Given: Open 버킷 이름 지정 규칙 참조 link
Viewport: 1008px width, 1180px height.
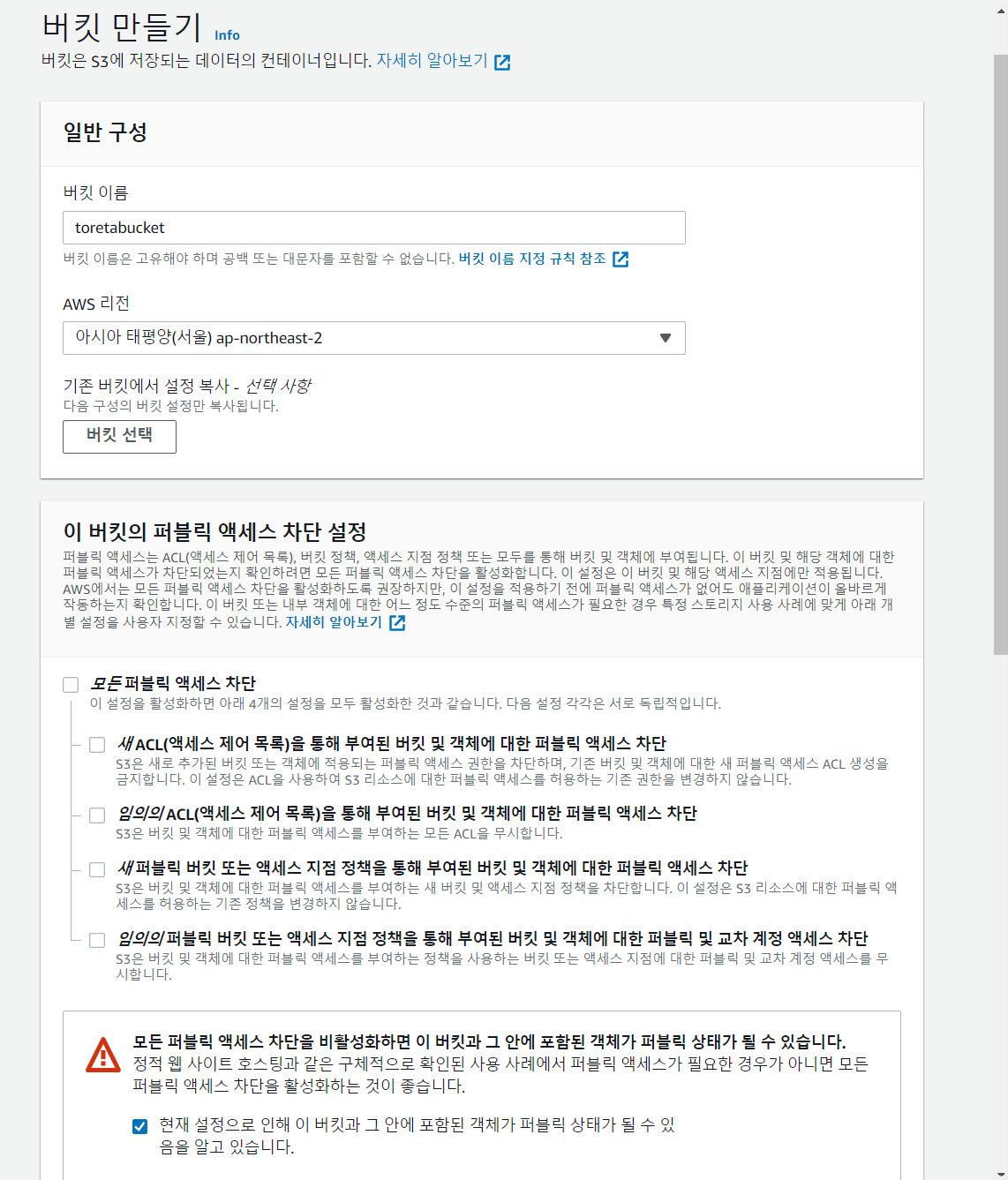Looking at the screenshot, I should [x=532, y=259].
